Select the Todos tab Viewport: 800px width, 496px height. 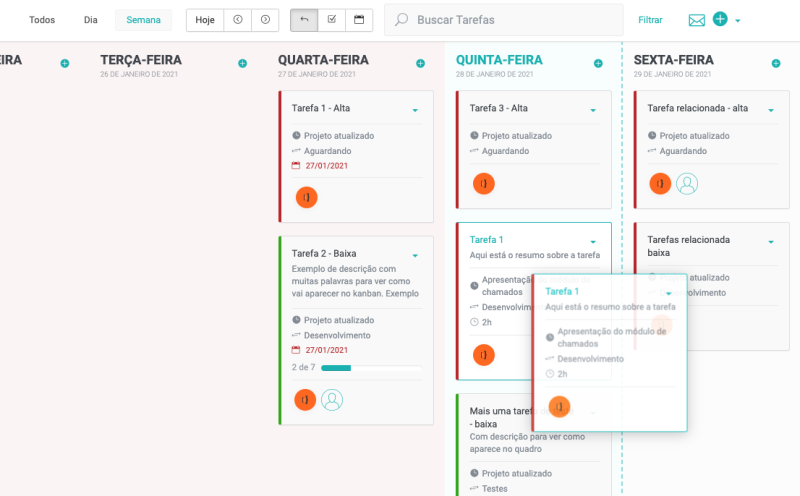tap(42, 20)
